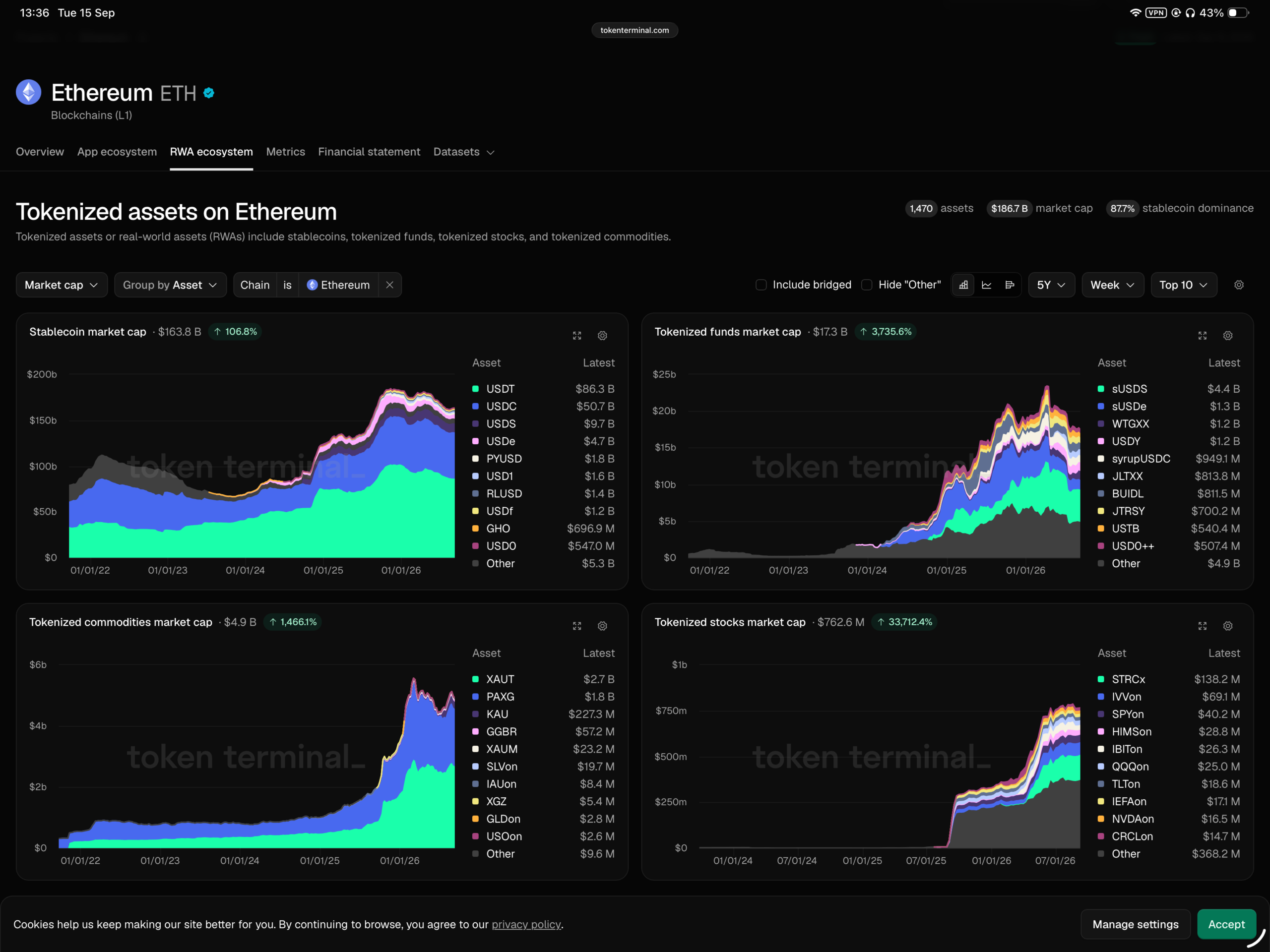Tap the battery indicator
This screenshot has width=1270, height=952.
click(x=1238, y=12)
